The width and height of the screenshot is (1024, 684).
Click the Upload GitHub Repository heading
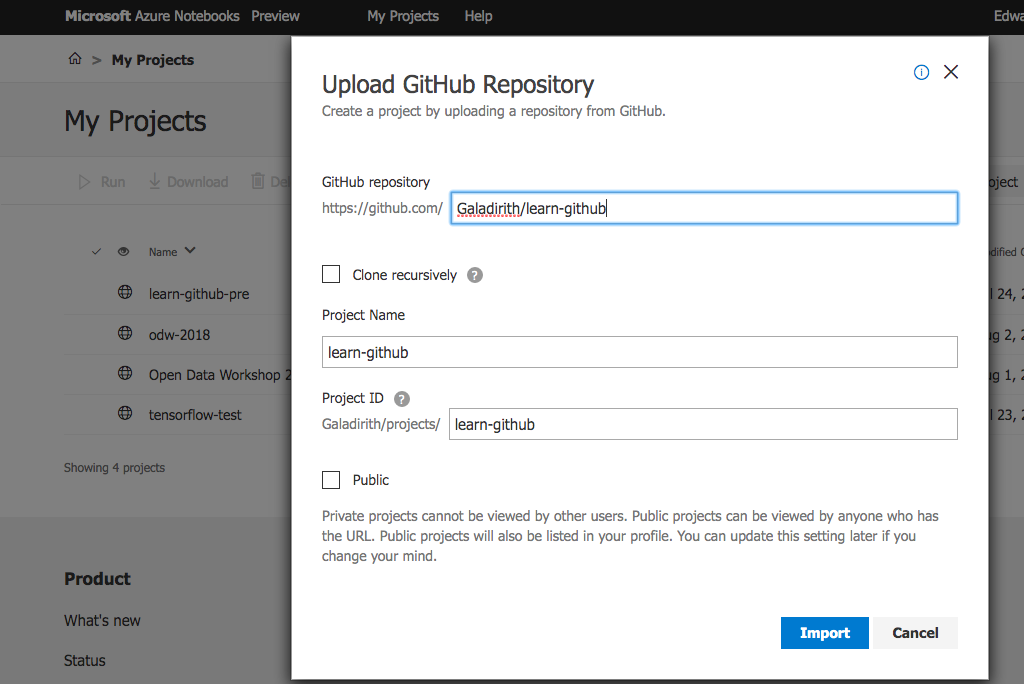tap(458, 85)
